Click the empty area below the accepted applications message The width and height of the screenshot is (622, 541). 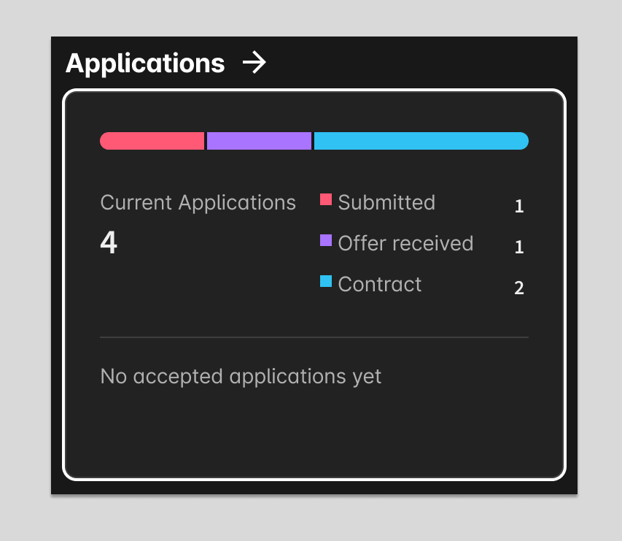(x=314, y=430)
